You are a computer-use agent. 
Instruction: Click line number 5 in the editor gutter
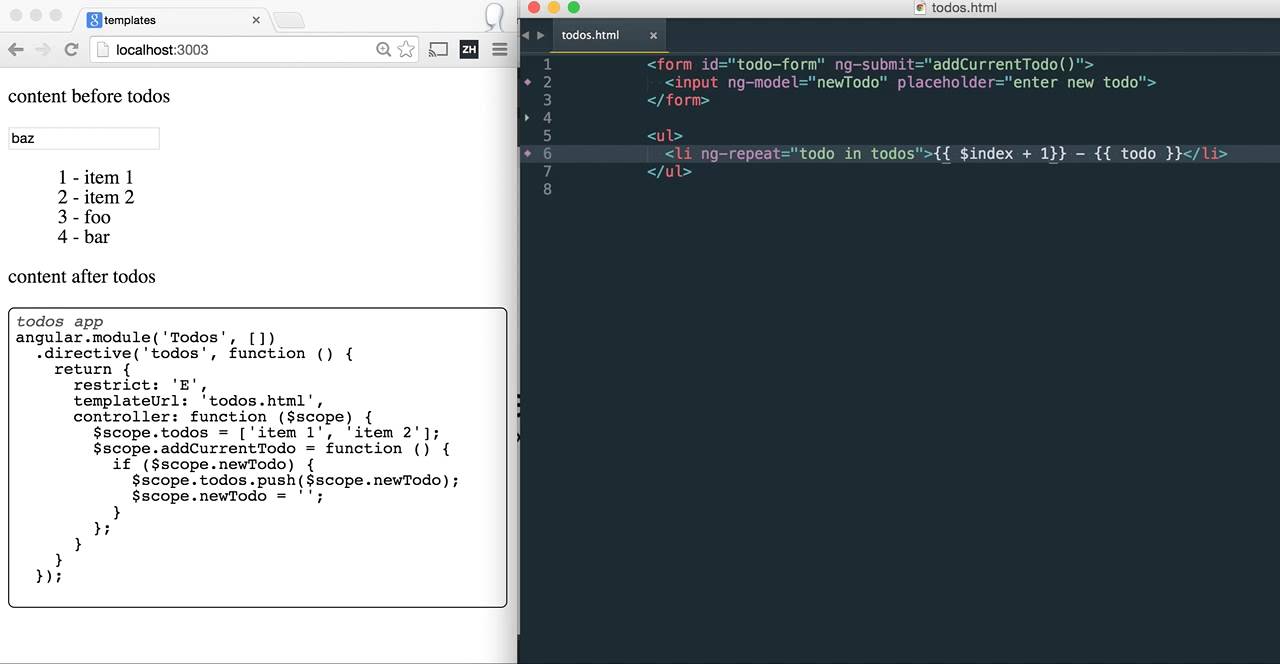[x=547, y=135]
